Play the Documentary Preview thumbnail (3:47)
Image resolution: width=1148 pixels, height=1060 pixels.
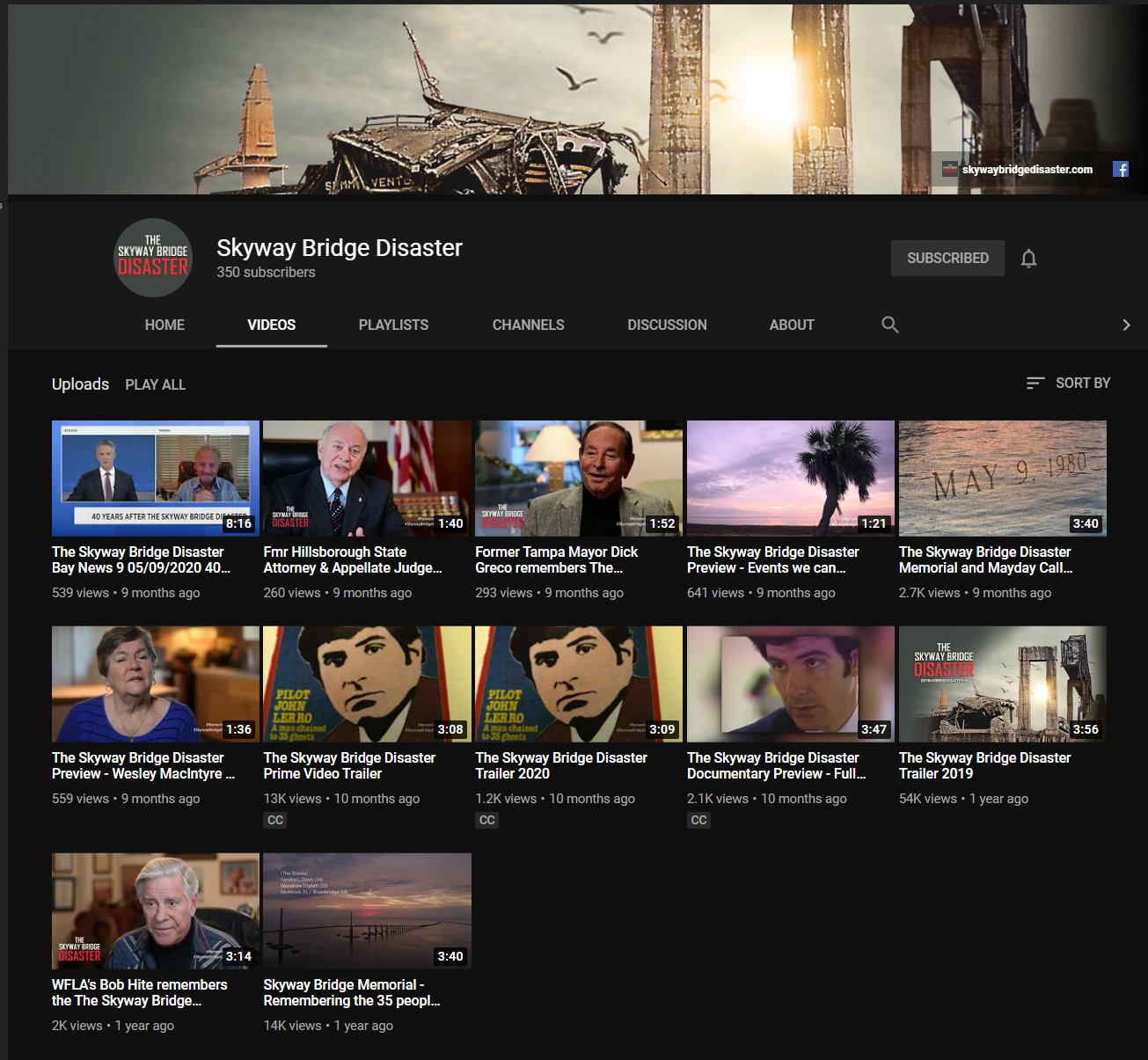[x=791, y=684]
